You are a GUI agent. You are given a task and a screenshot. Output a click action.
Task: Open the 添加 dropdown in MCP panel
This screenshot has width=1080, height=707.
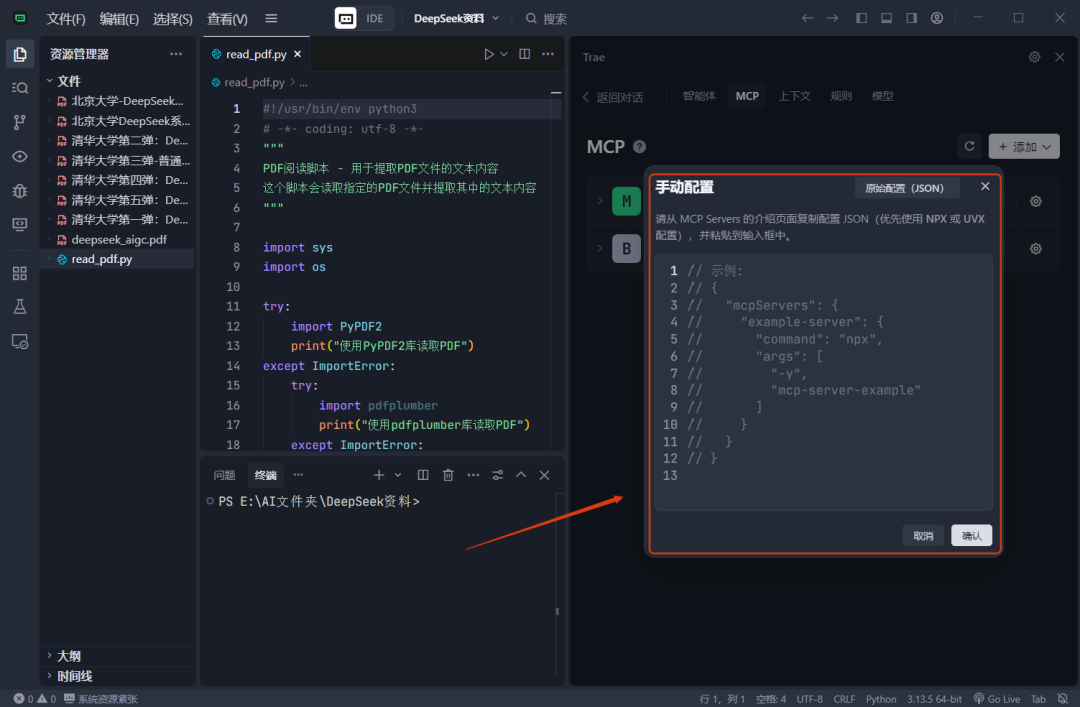[x=1024, y=146]
